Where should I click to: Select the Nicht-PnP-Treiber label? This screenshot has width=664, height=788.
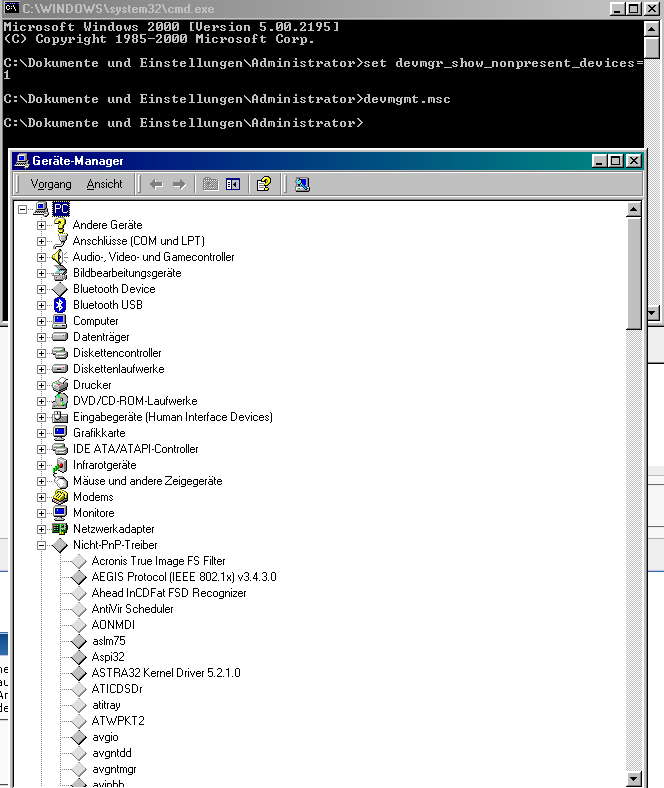click(x=115, y=545)
